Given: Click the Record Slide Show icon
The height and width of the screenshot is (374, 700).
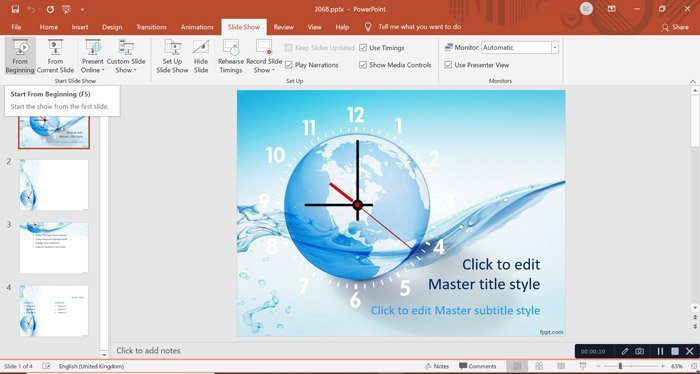Looking at the screenshot, I should [x=264, y=47].
